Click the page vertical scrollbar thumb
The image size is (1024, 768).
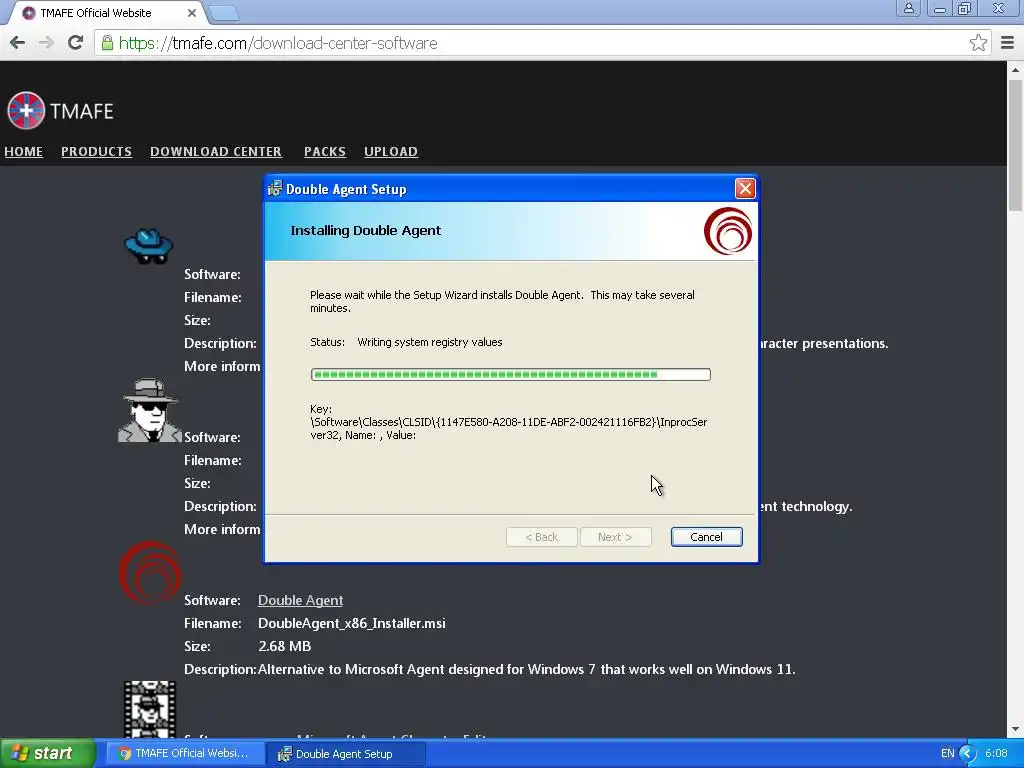tap(1015, 144)
